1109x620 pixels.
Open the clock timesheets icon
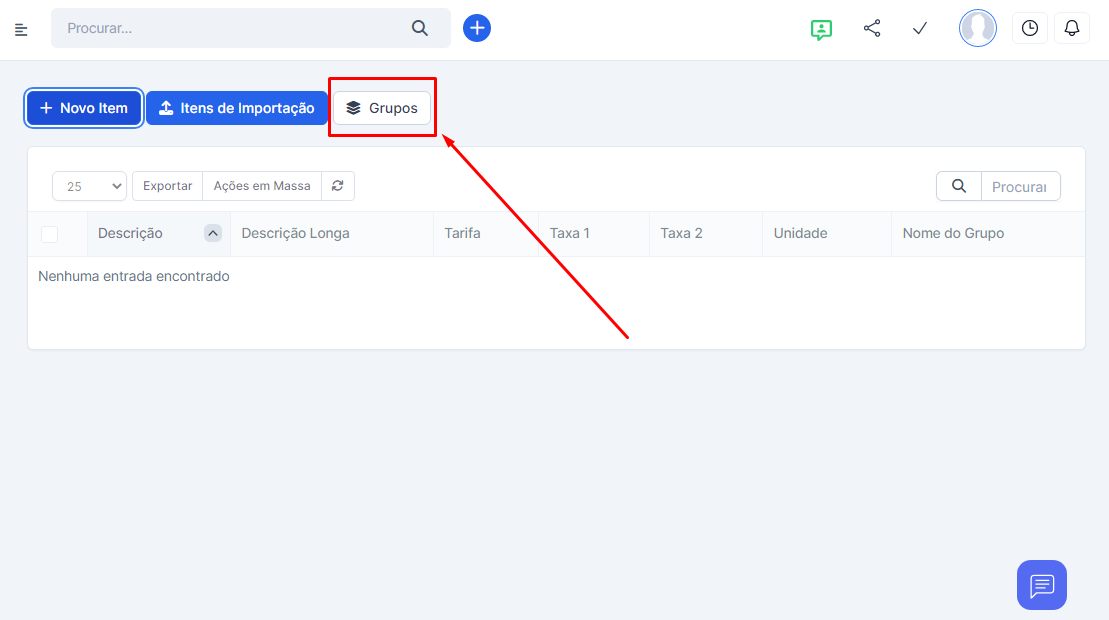1029,28
